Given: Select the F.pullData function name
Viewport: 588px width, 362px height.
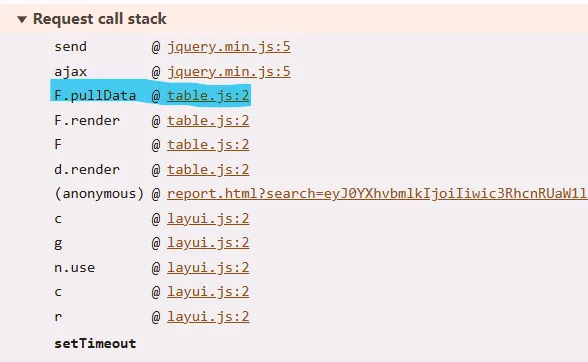Looking at the screenshot, I should pyautogui.click(x=95, y=96).
